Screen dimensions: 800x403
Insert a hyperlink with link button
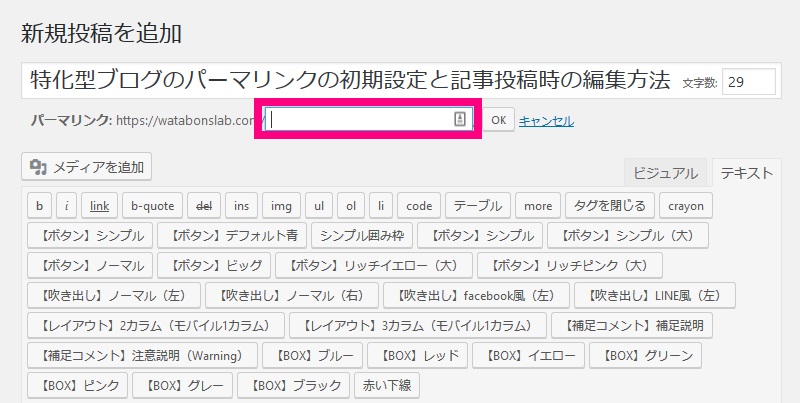99,206
